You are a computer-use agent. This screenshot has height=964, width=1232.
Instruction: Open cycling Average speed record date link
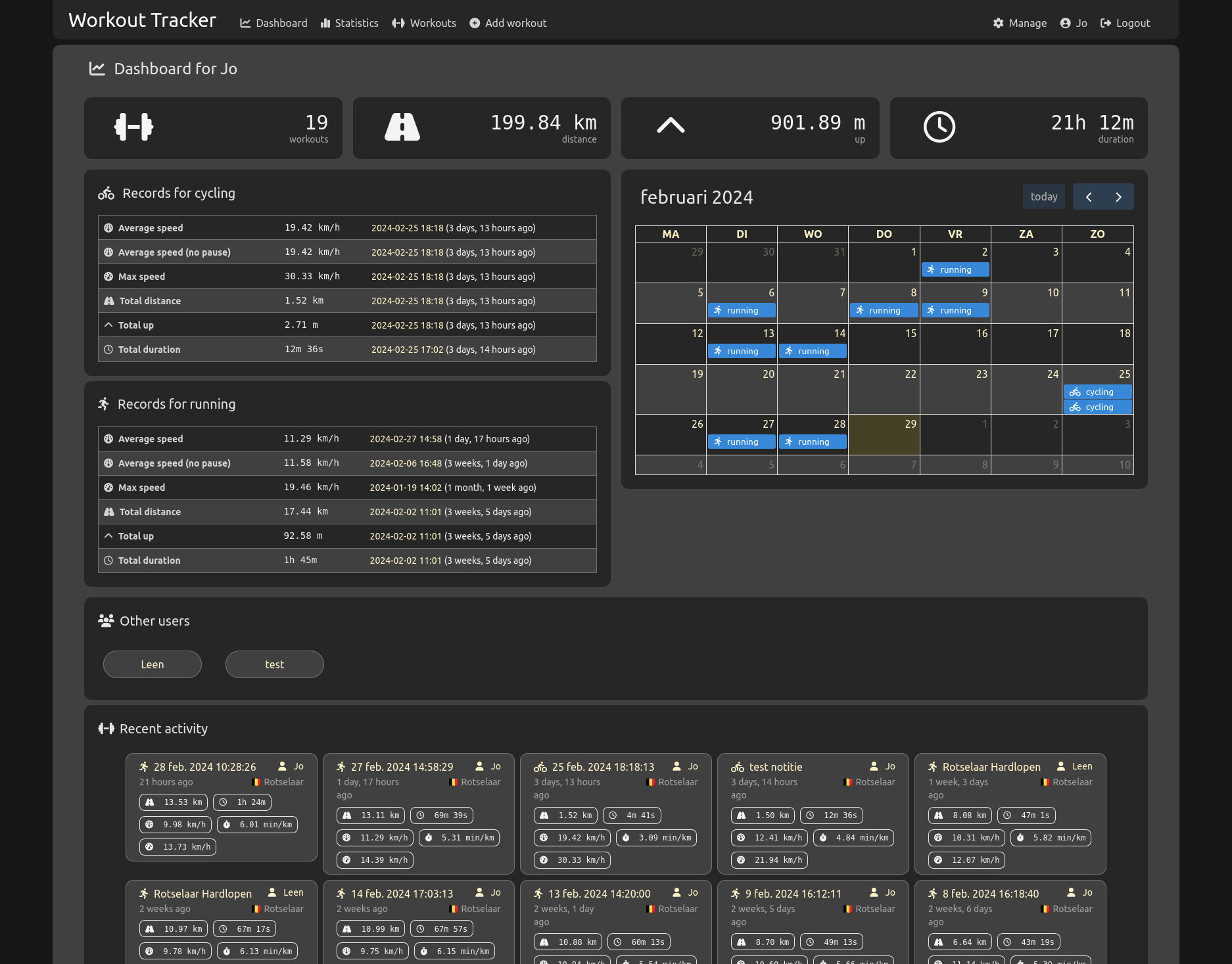point(408,228)
